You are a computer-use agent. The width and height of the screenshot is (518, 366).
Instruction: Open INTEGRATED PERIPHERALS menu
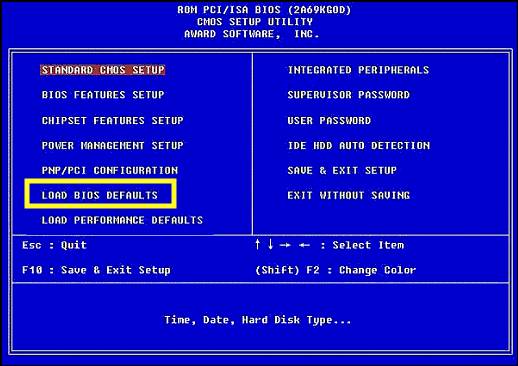click(358, 70)
